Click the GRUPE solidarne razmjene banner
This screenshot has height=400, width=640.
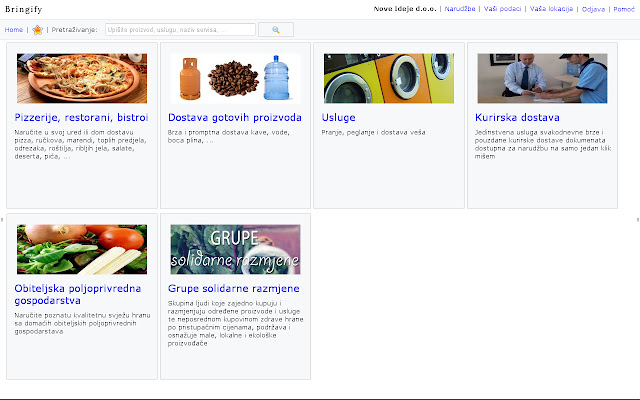(236, 249)
